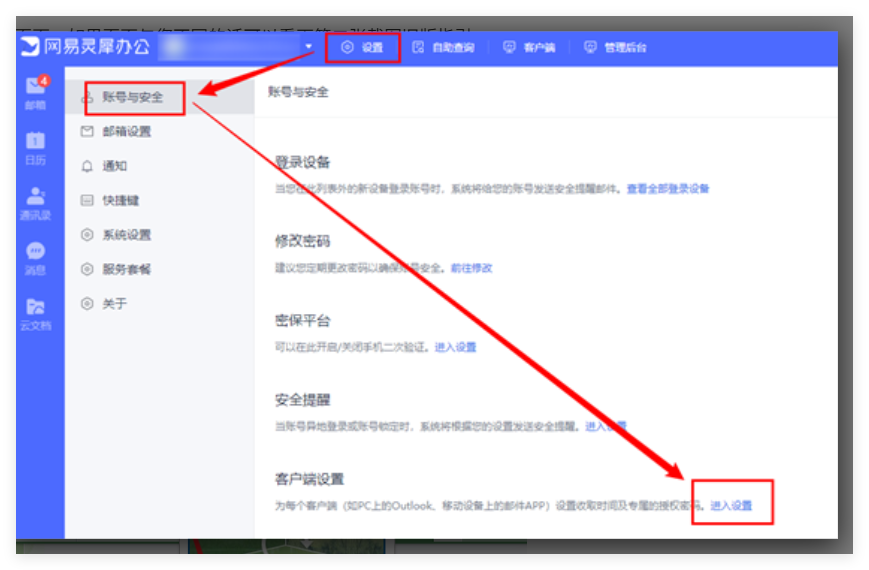869x570 pixels.
Task: Click the 前往修改 password link
Action: click(x=472, y=268)
